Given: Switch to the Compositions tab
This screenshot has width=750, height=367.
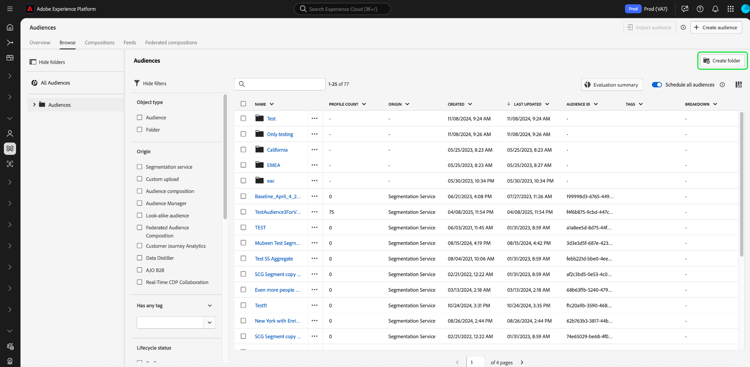Looking at the screenshot, I should tap(99, 43).
